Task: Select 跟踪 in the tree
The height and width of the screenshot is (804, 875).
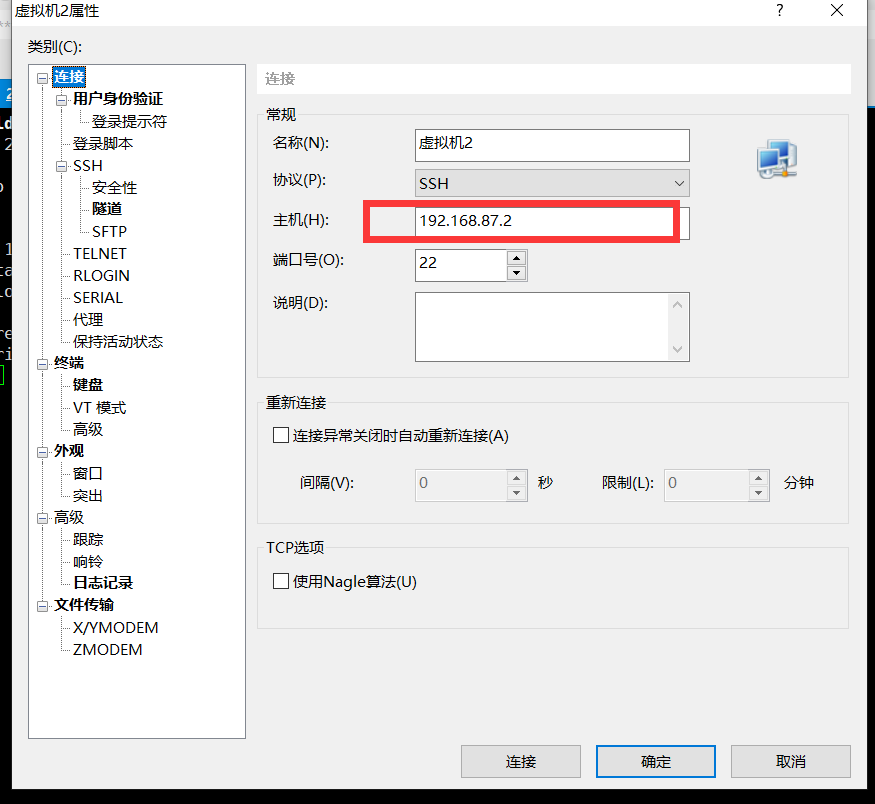Action: click(88, 540)
